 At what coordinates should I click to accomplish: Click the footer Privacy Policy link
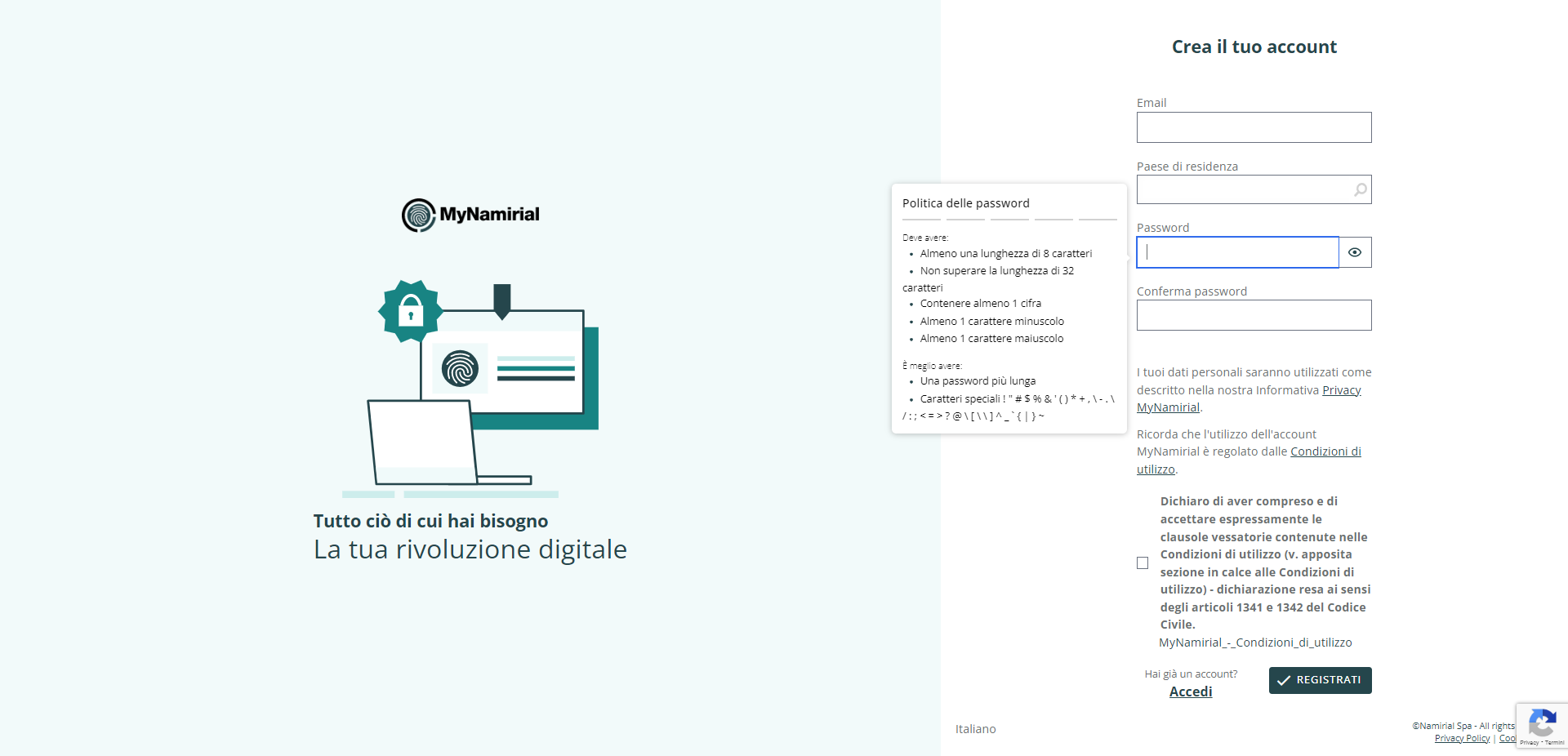(x=1462, y=738)
